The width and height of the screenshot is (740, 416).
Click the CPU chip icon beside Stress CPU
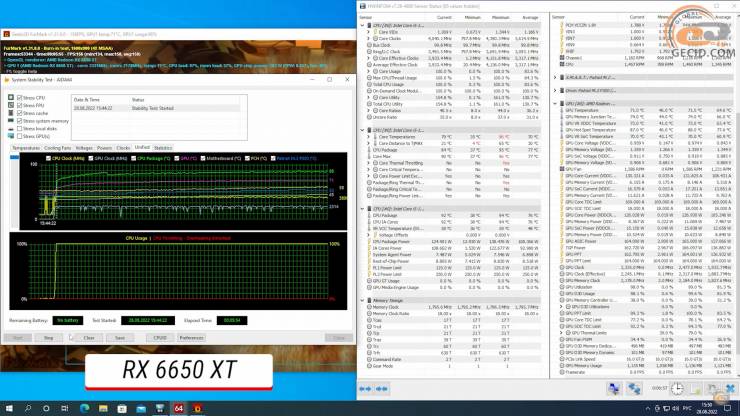point(11,97)
